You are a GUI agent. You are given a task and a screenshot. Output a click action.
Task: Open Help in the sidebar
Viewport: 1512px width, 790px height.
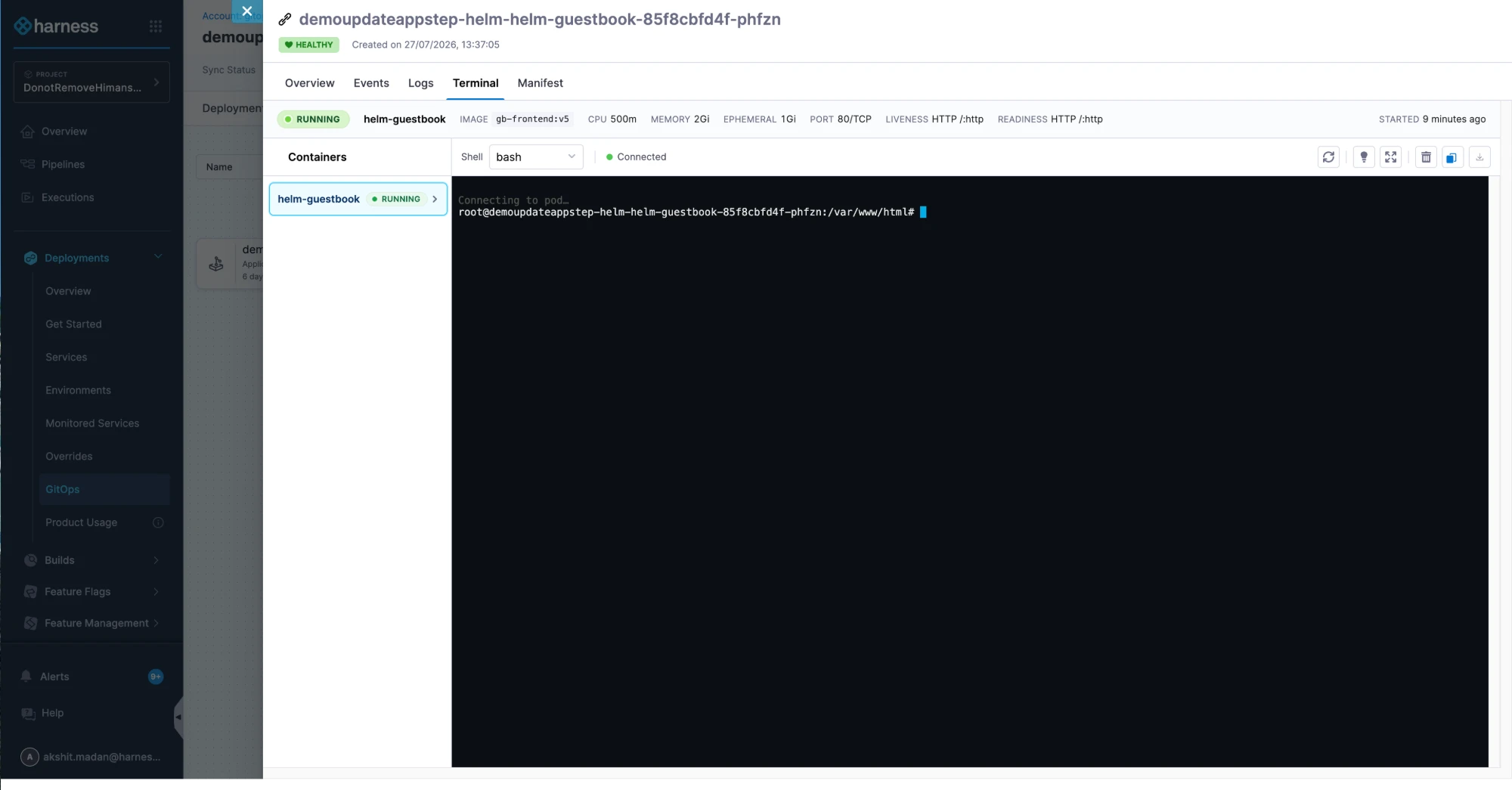[52, 713]
